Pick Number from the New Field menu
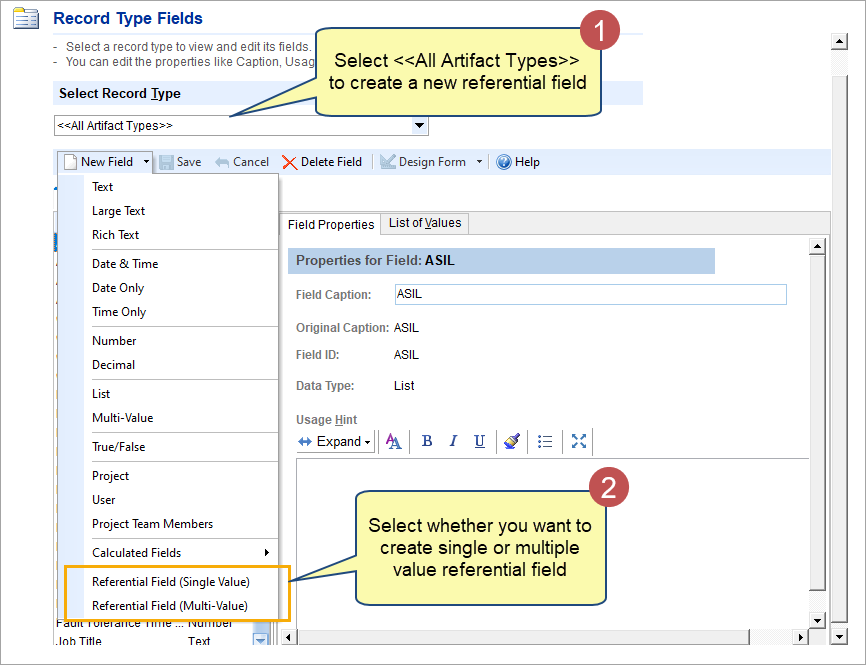Screen dimensions: 866x665 pos(114,341)
